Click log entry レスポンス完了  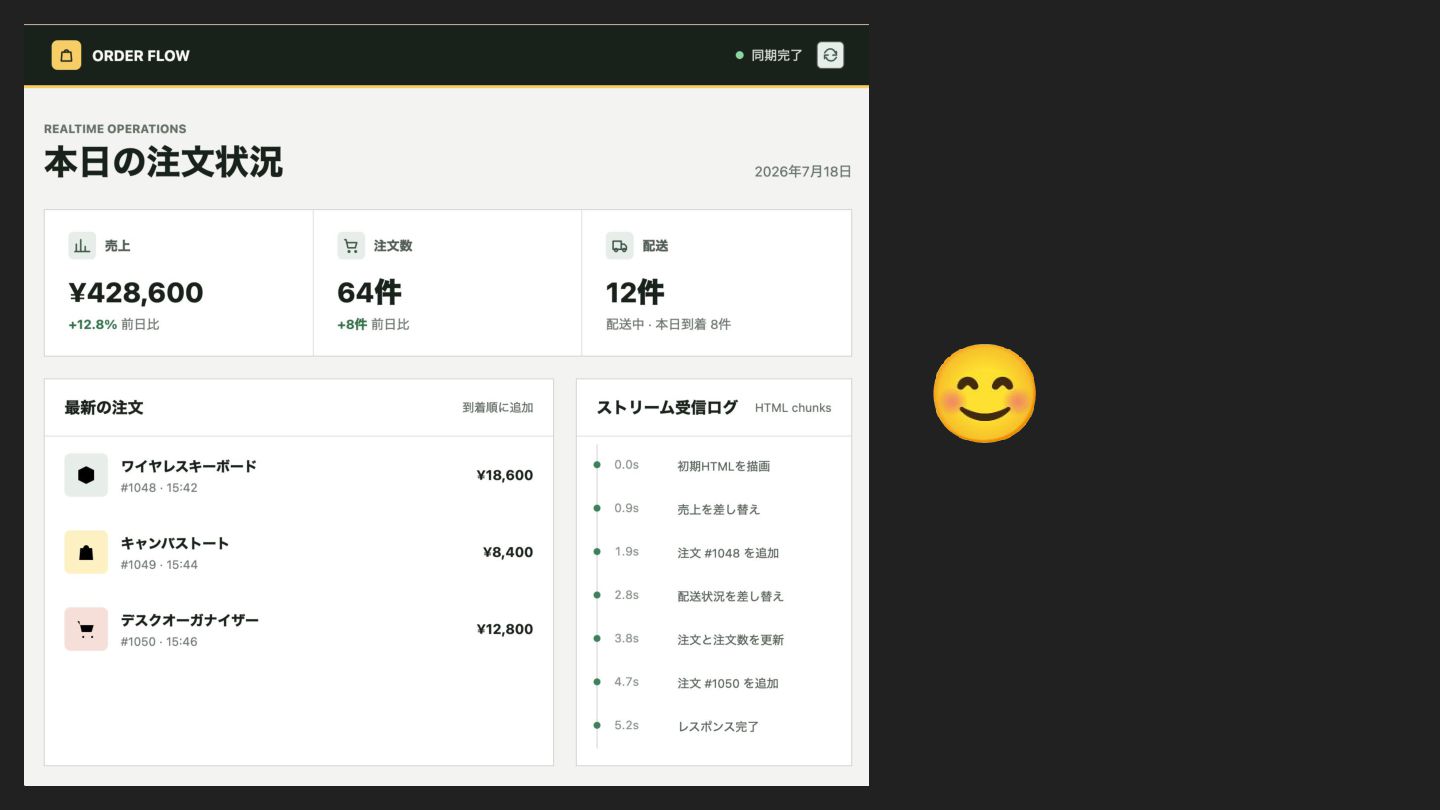718,727
